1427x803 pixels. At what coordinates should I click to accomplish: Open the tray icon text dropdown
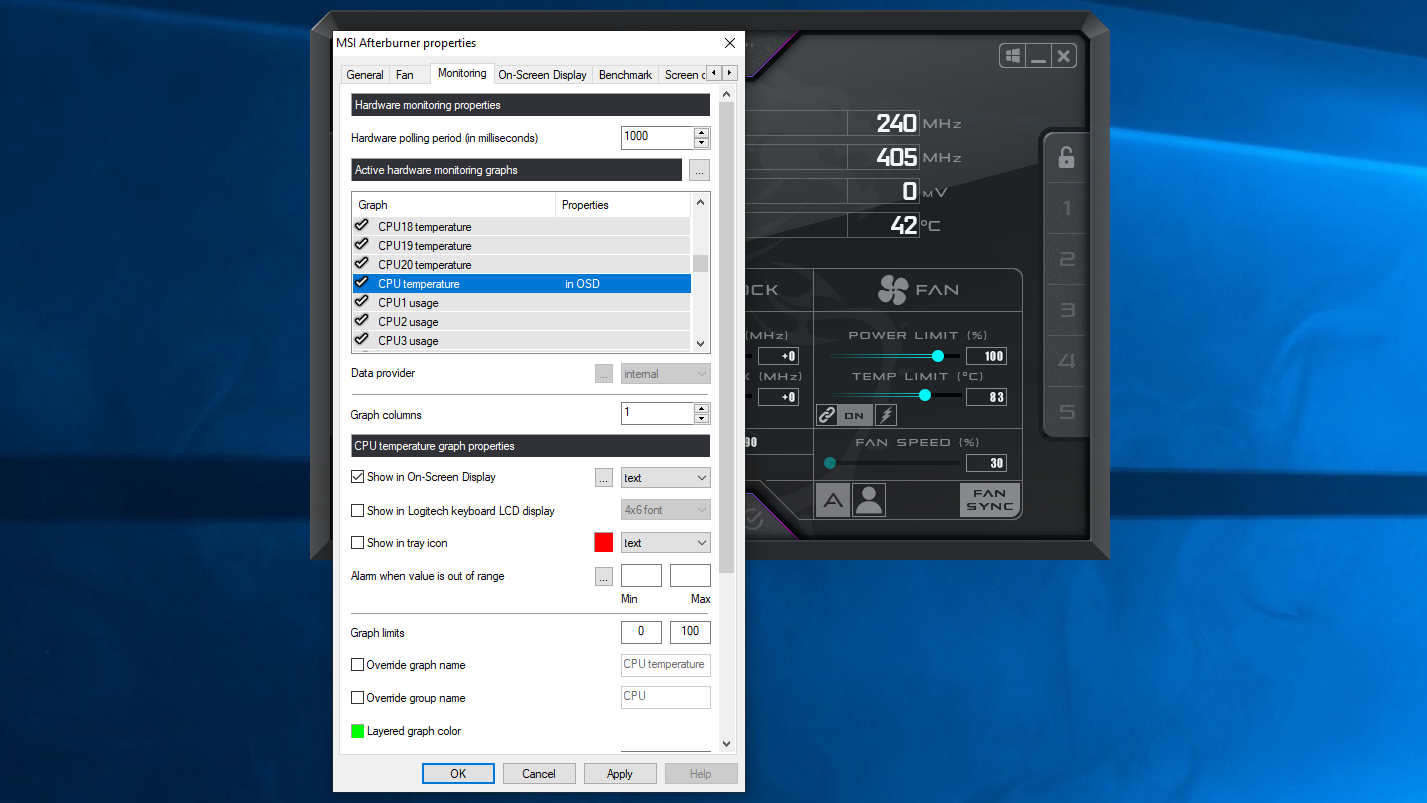click(x=665, y=542)
